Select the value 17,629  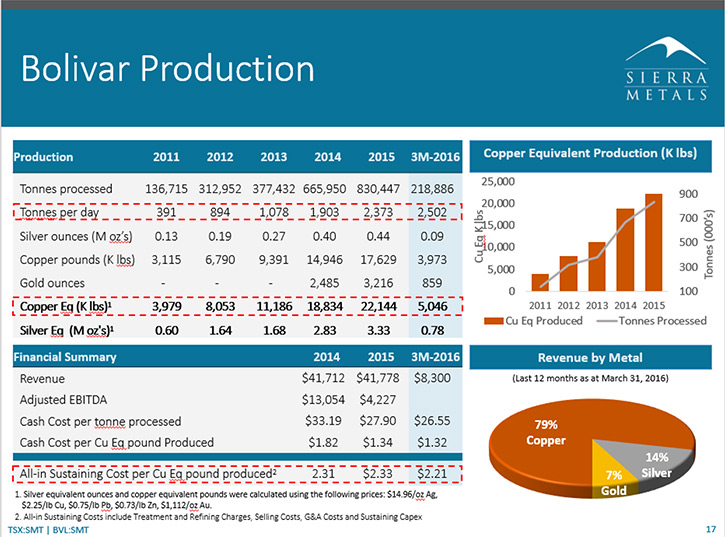tap(378, 260)
